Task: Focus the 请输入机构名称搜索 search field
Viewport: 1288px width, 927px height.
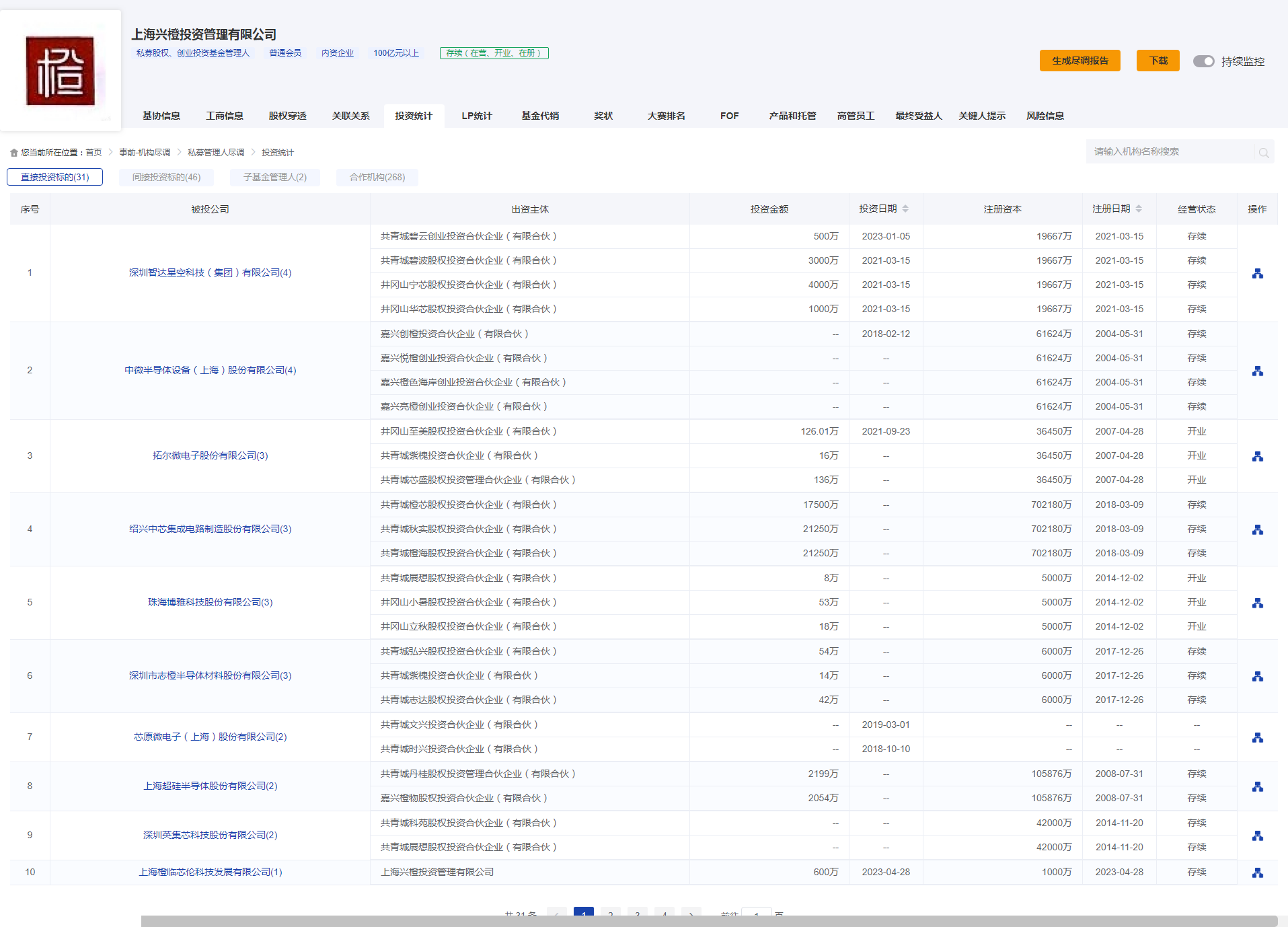Action: coord(1170,152)
